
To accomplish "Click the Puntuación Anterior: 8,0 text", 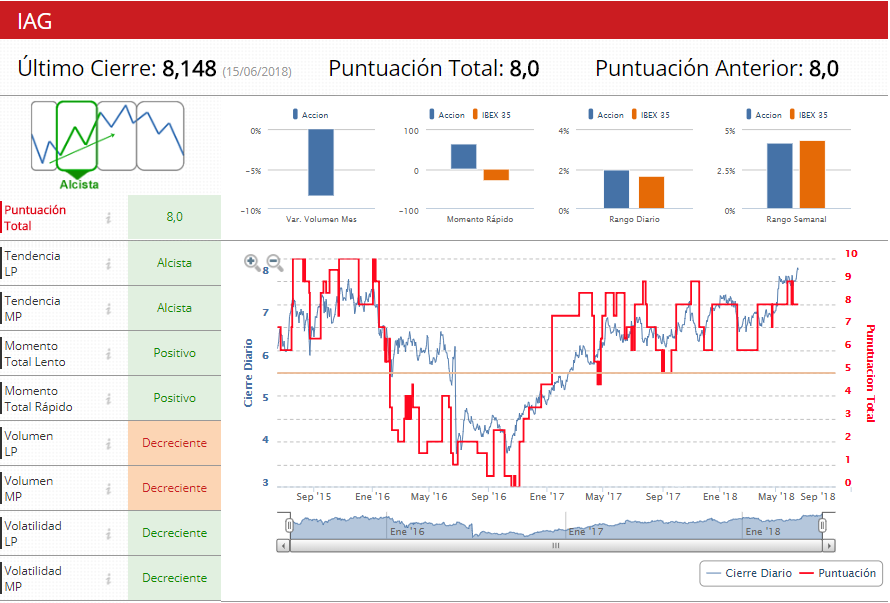I will (x=717, y=69).
